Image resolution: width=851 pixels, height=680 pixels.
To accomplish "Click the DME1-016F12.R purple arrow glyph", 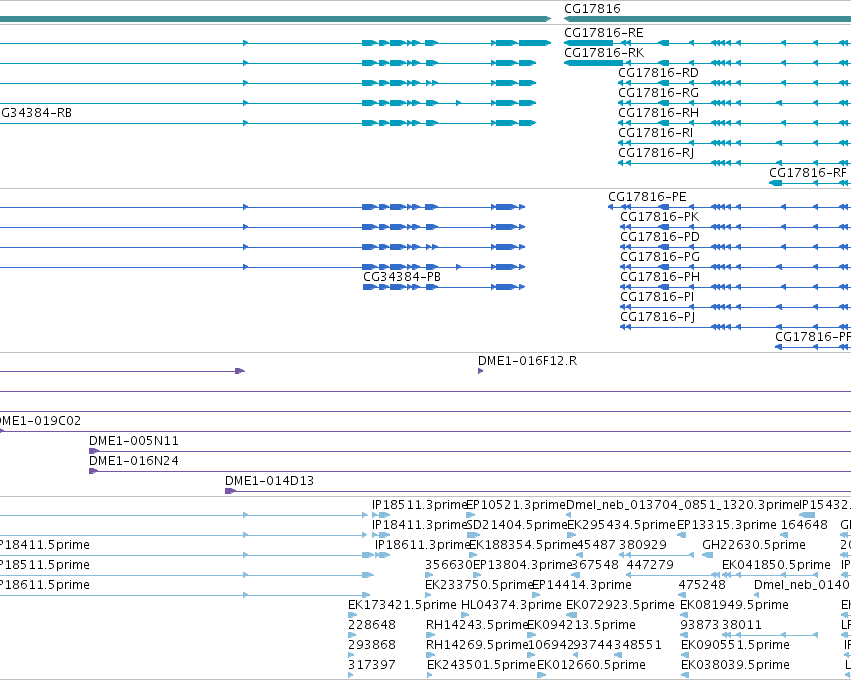I will [x=480, y=371].
